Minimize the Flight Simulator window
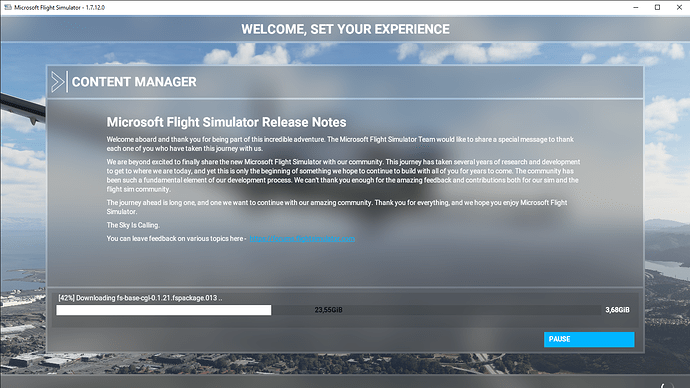This screenshot has height=388, width=690. pos(635,7)
